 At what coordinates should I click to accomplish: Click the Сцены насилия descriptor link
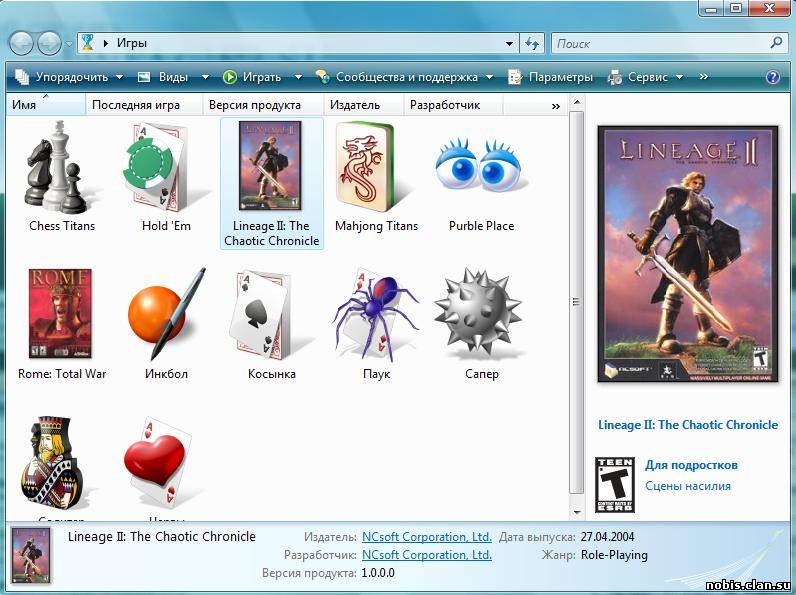[688, 486]
